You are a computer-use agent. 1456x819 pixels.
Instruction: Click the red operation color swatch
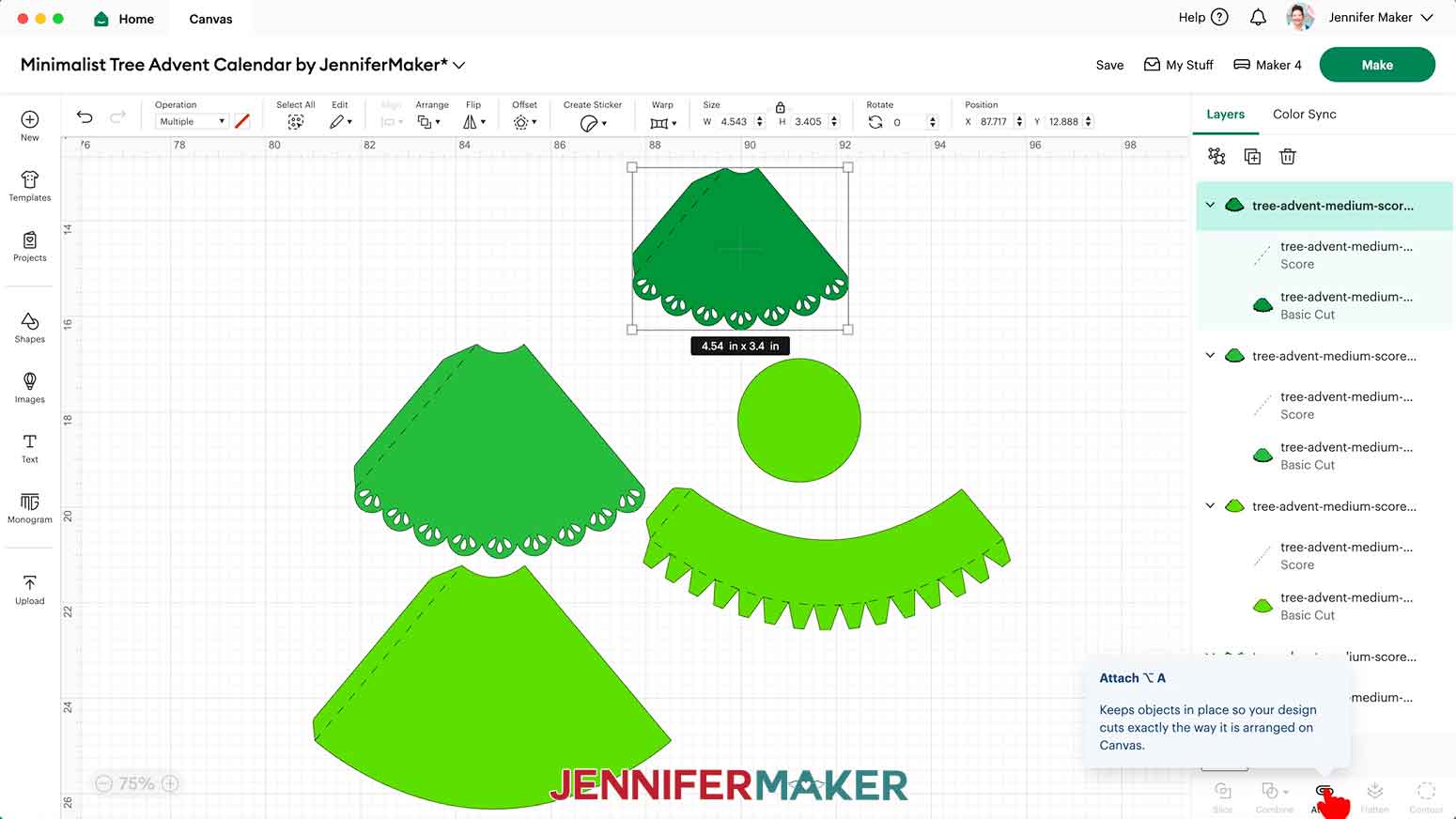(242, 121)
